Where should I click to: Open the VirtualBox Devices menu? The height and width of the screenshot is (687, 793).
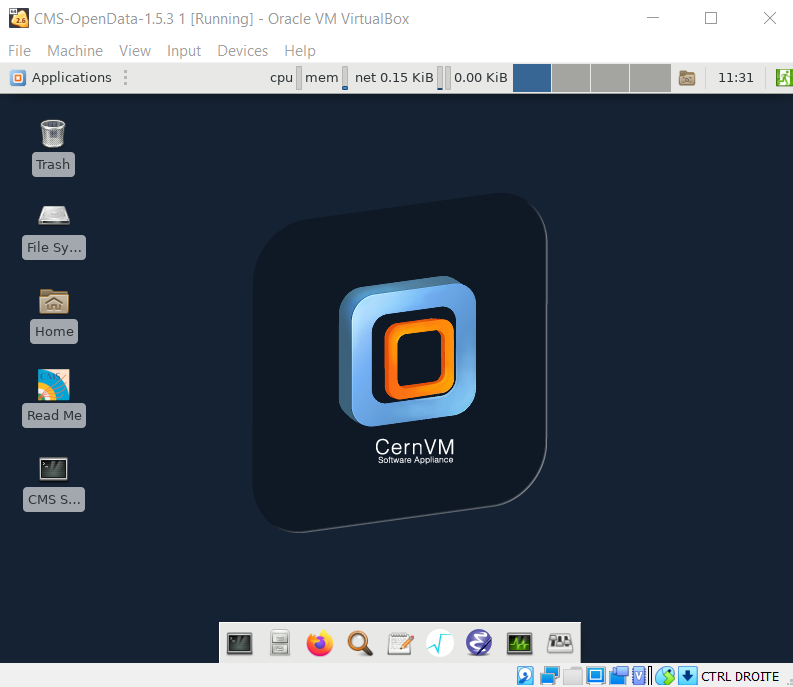click(242, 51)
